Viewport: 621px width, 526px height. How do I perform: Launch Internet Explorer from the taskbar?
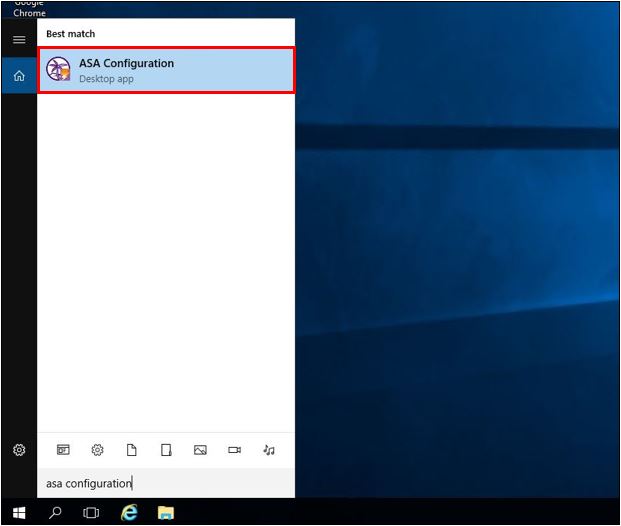pyautogui.click(x=129, y=513)
